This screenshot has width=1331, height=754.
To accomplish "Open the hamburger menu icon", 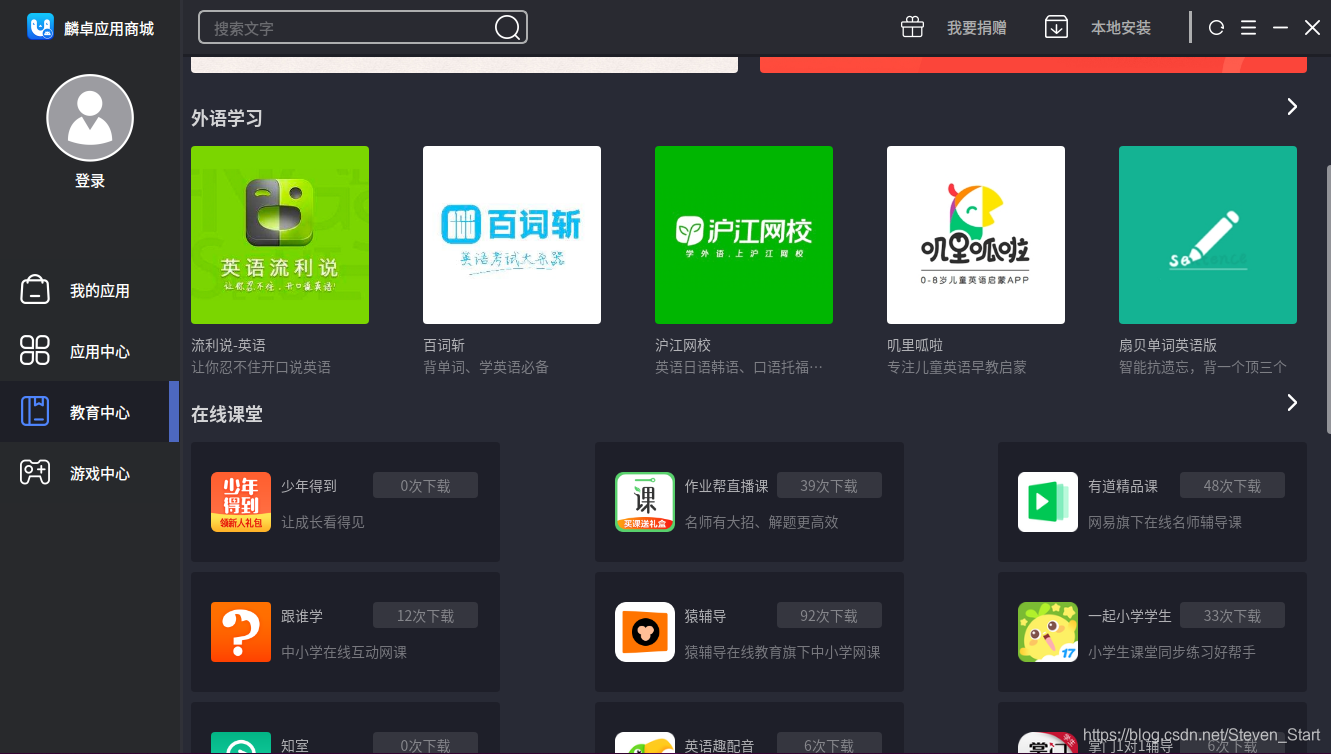I will [x=1248, y=28].
